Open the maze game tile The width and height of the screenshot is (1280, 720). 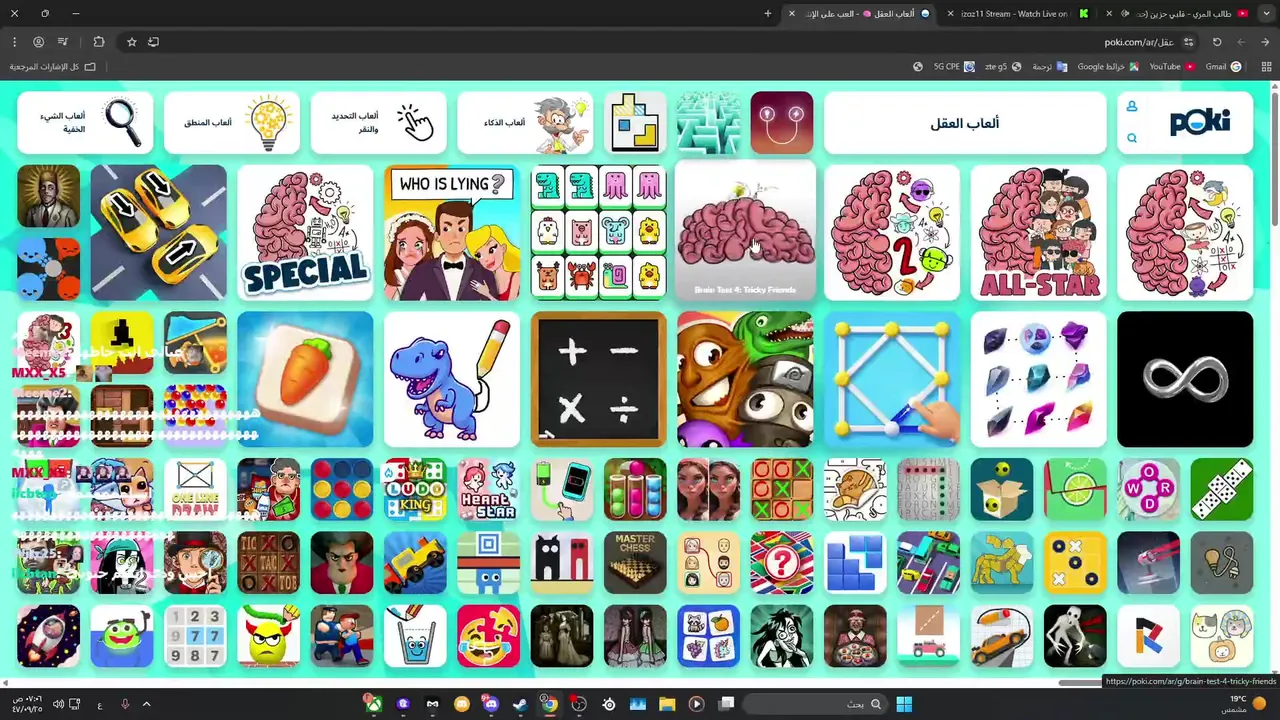pos(708,123)
